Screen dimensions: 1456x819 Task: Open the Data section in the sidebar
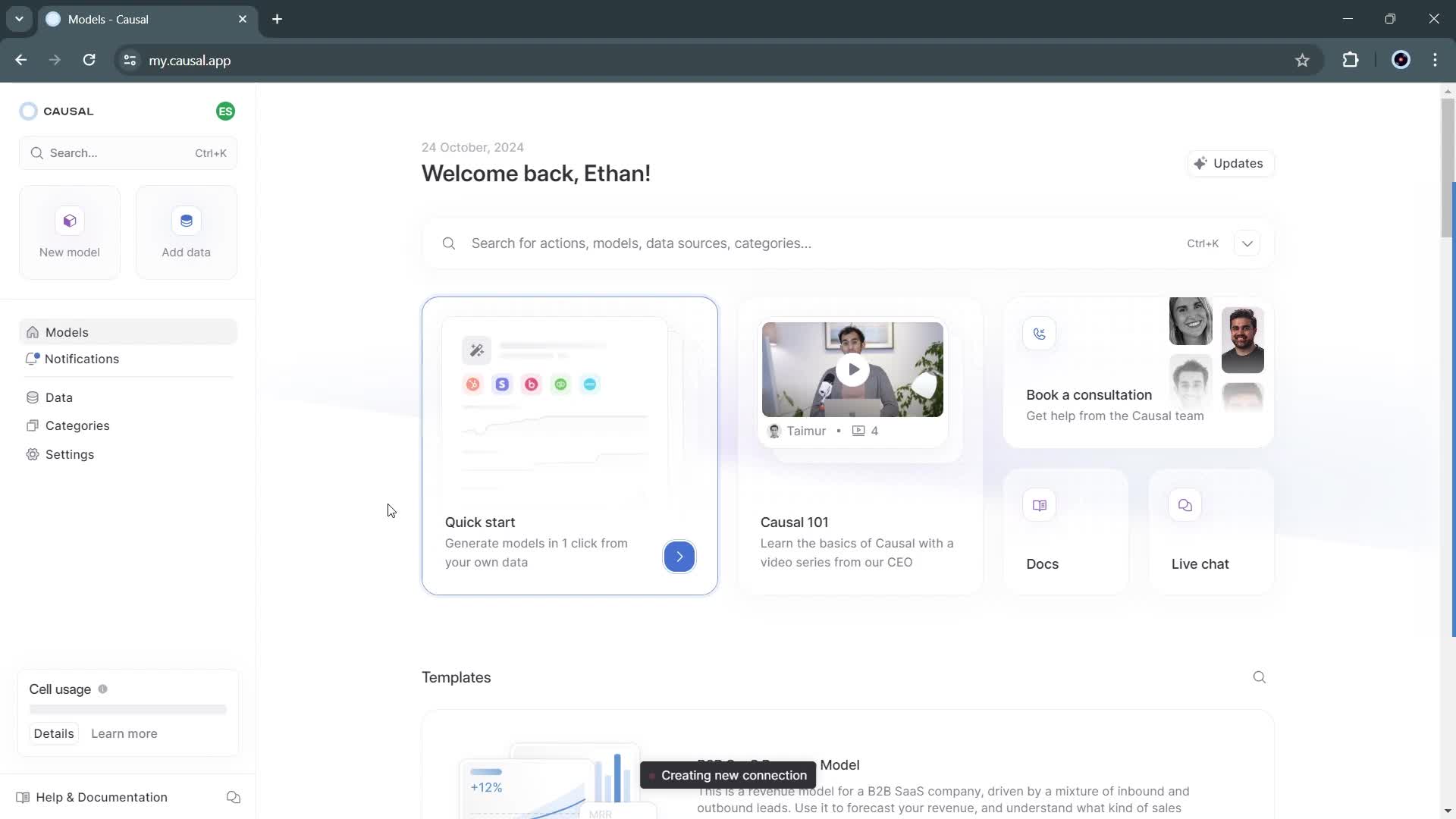coord(60,397)
